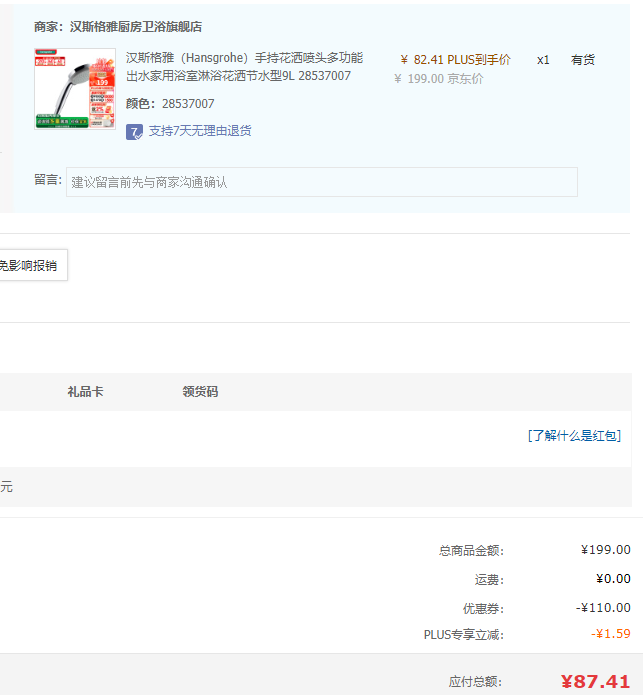This screenshot has height=695, width=643.
Task: Click the 应付总额 label
Action: pyautogui.click(x=475, y=681)
